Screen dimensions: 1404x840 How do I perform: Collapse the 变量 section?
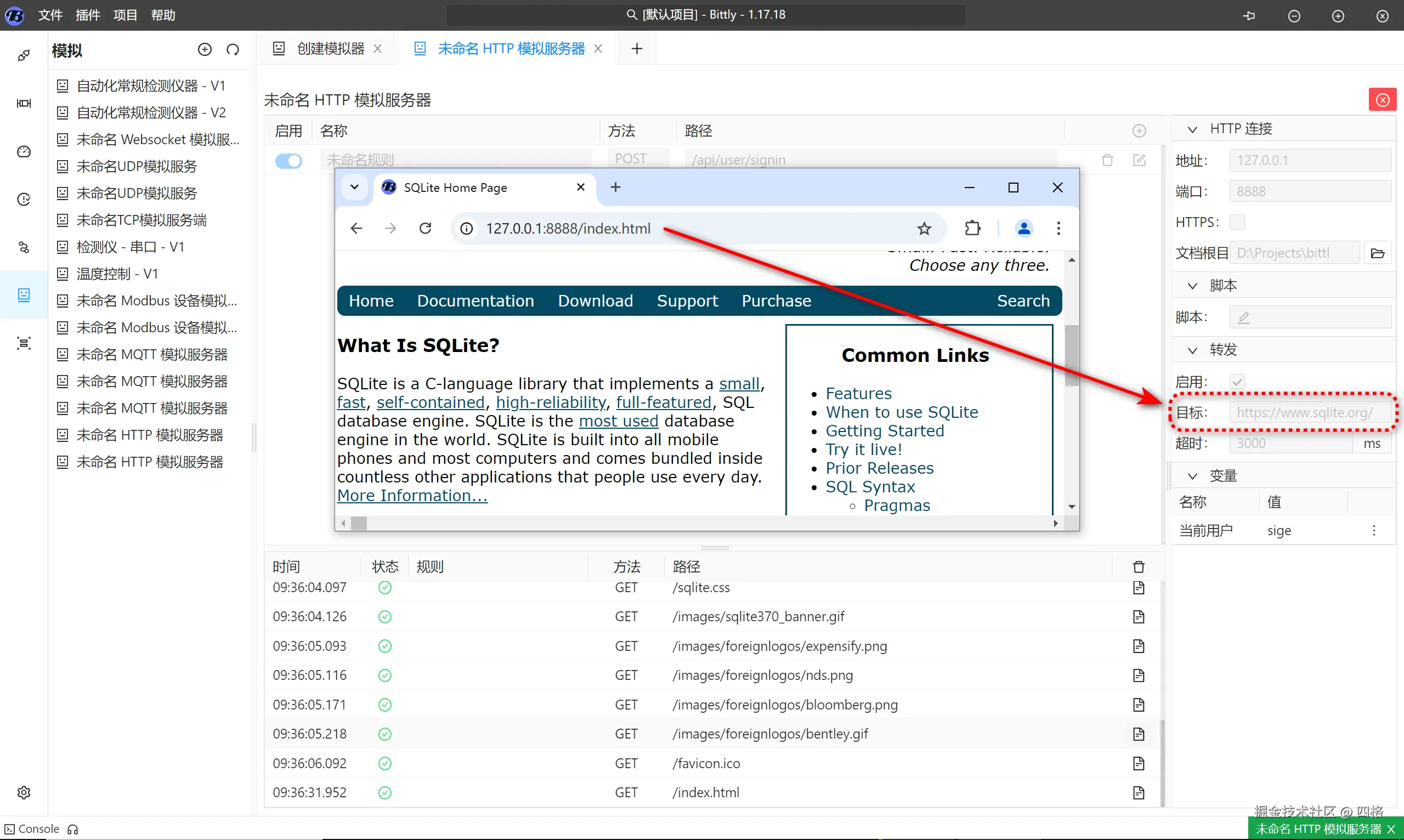pos(1192,476)
